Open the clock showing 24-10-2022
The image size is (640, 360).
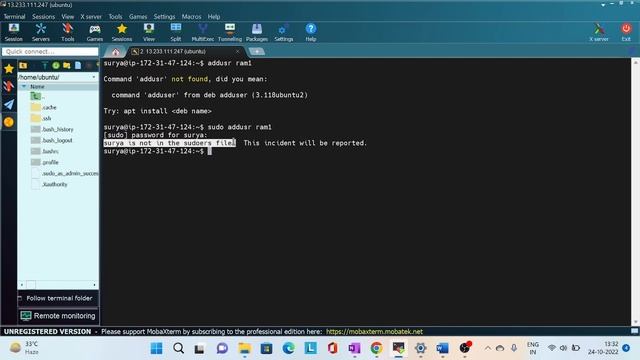point(603,348)
